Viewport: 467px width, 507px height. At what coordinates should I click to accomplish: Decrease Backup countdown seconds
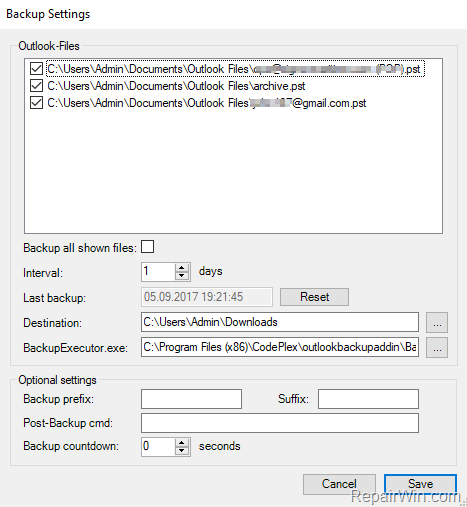[182, 451]
